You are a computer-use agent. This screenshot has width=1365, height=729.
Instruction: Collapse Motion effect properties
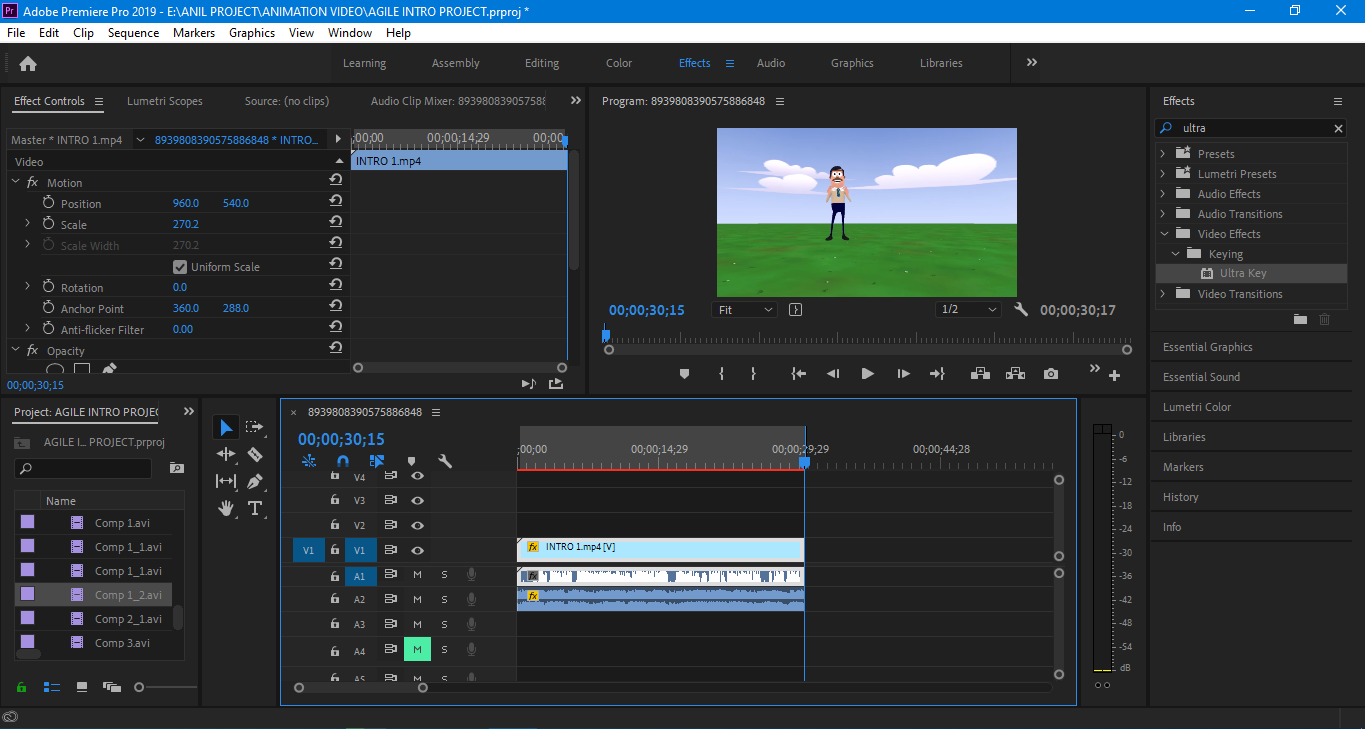click(15, 182)
